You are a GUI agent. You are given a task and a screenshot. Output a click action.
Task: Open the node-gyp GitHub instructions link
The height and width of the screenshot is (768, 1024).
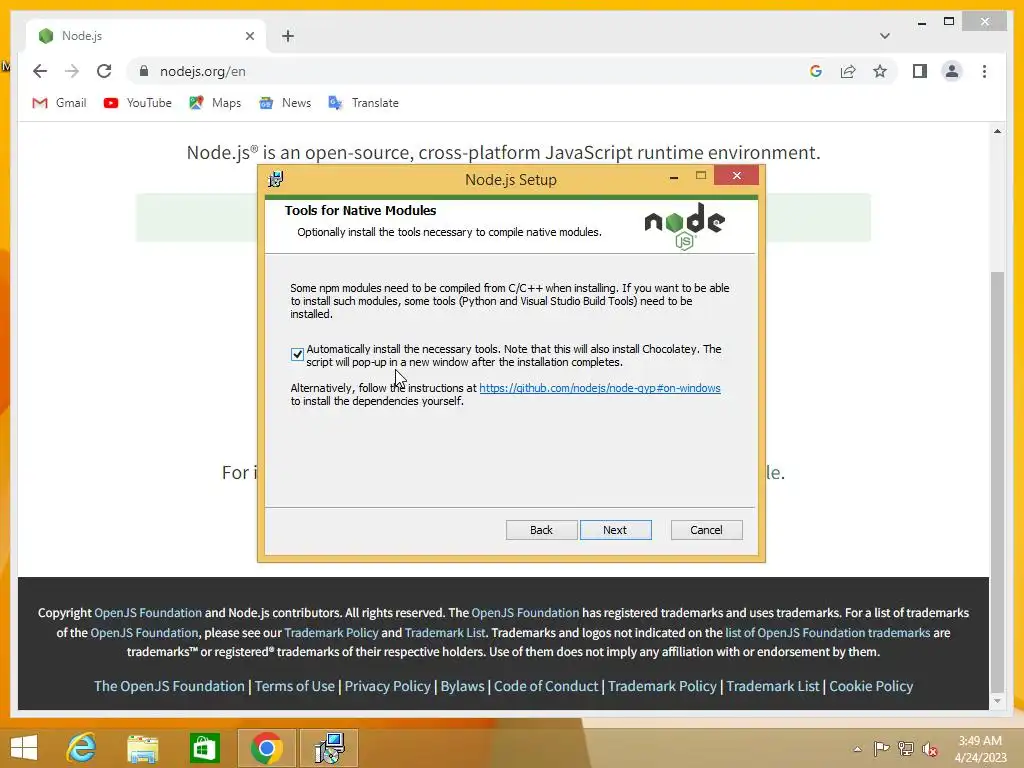[600, 388]
